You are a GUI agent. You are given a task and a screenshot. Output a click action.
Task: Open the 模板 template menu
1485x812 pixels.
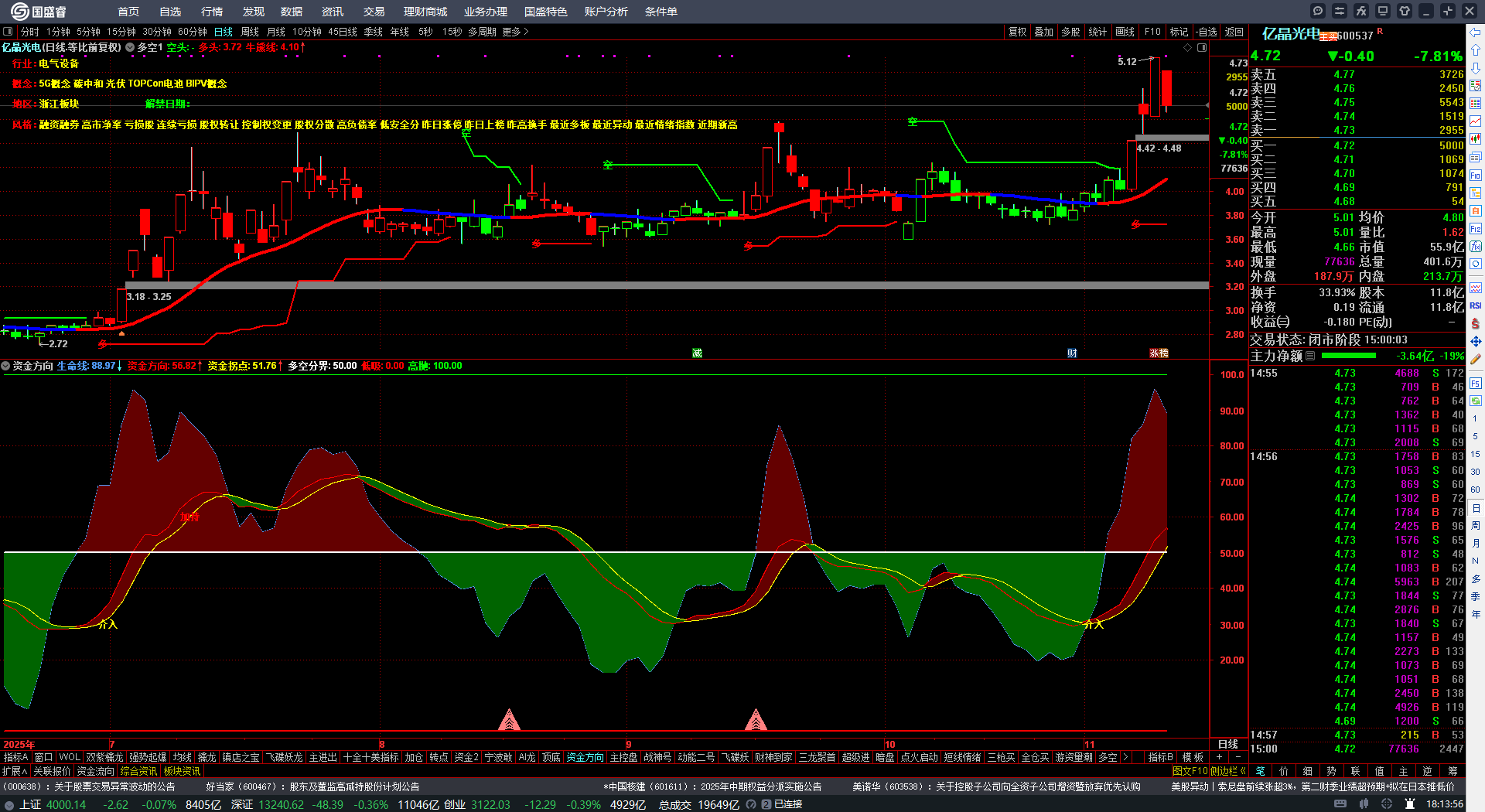(x=1193, y=757)
